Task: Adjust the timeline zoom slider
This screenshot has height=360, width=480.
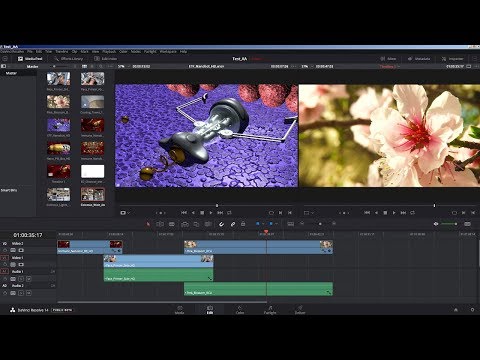Action: [320, 224]
